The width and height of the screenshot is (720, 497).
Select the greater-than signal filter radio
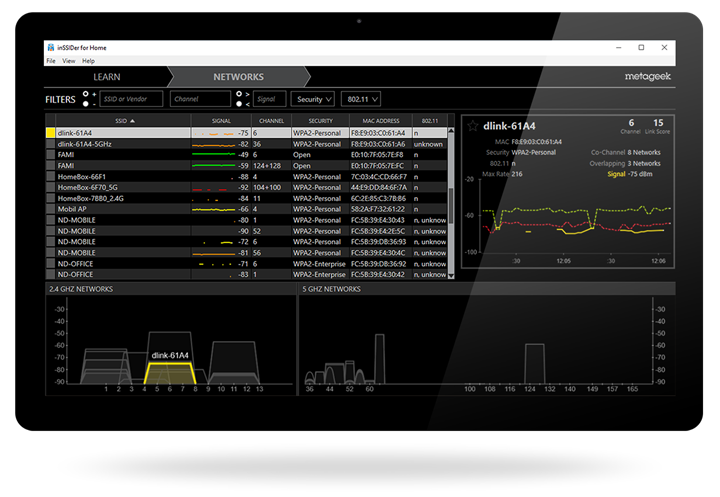tap(238, 95)
